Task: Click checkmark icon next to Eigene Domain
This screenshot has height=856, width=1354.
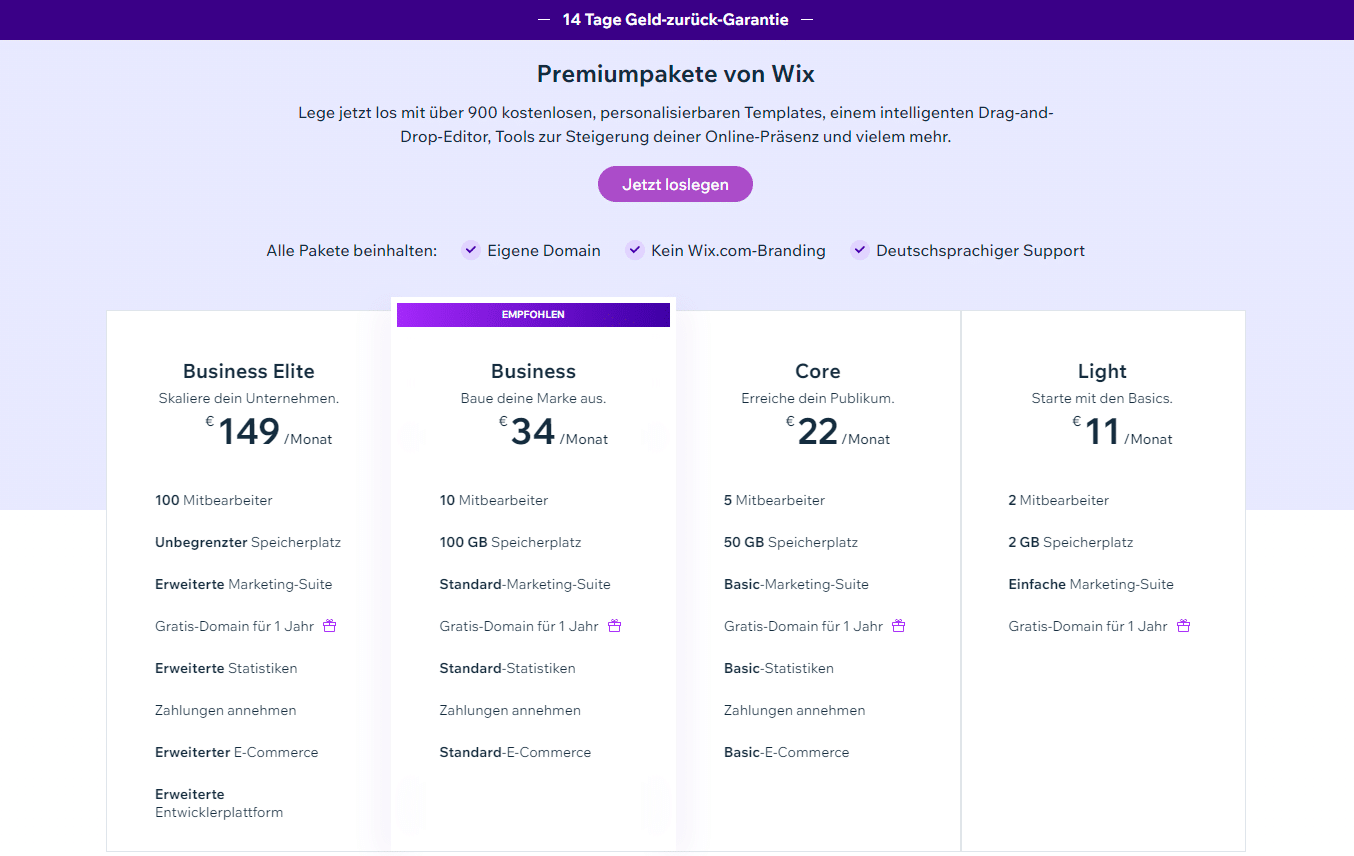Action: [471, 250]
